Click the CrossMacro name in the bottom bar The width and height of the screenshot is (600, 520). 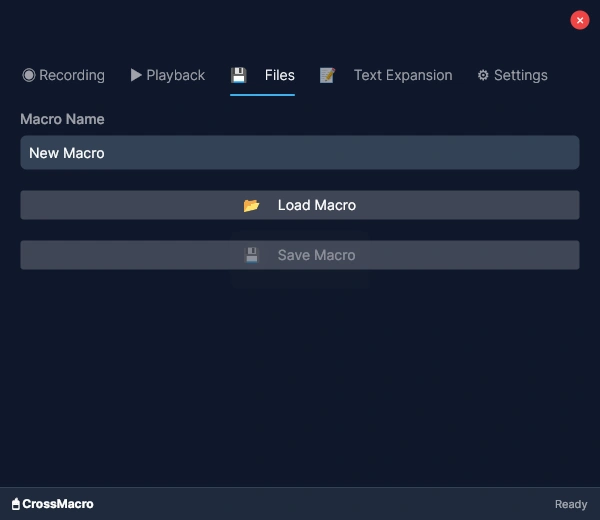point(58,504)
